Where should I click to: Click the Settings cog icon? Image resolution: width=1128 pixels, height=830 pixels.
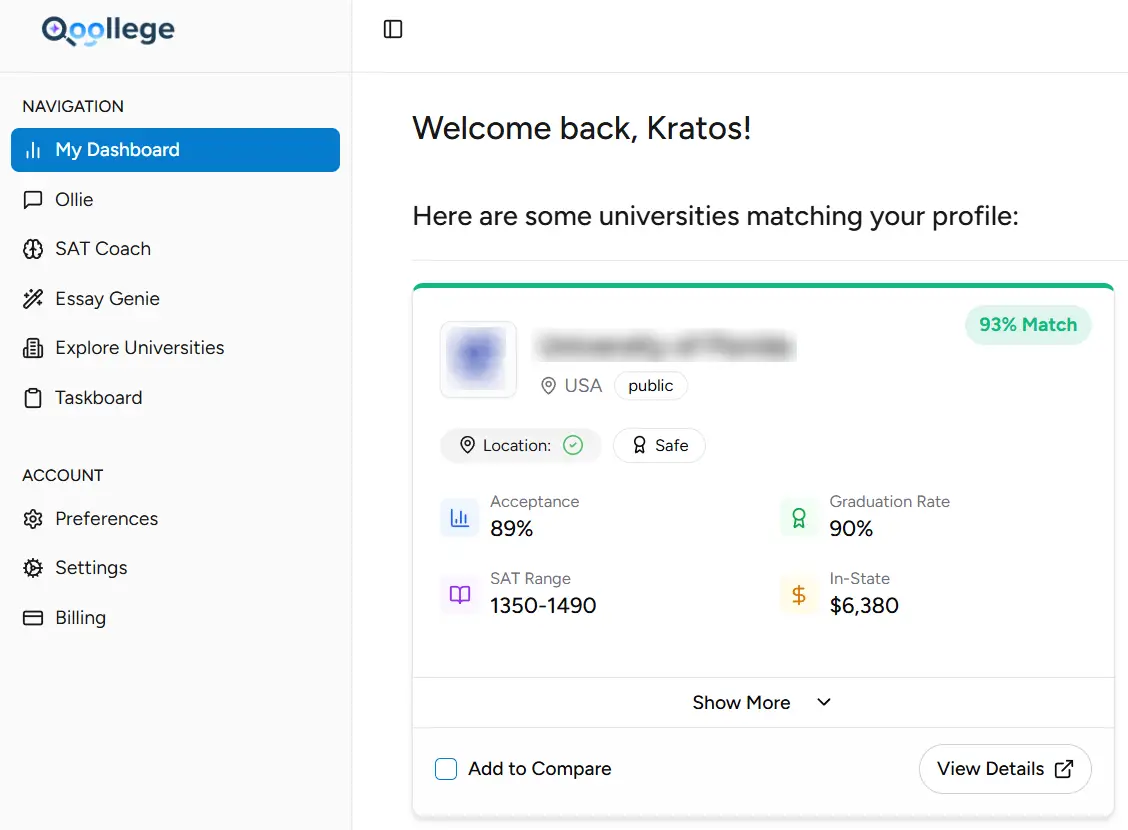pos(33,568)
